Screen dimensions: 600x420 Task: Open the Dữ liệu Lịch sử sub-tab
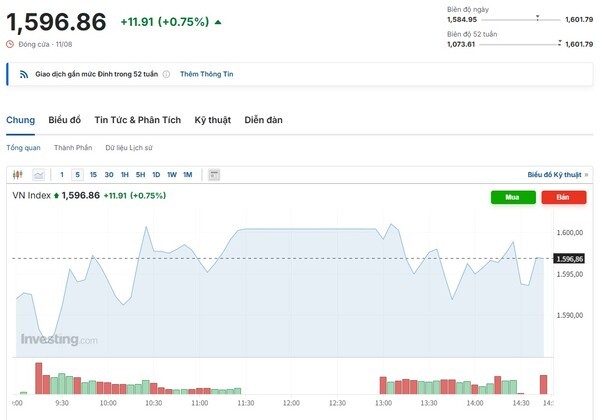128,148
